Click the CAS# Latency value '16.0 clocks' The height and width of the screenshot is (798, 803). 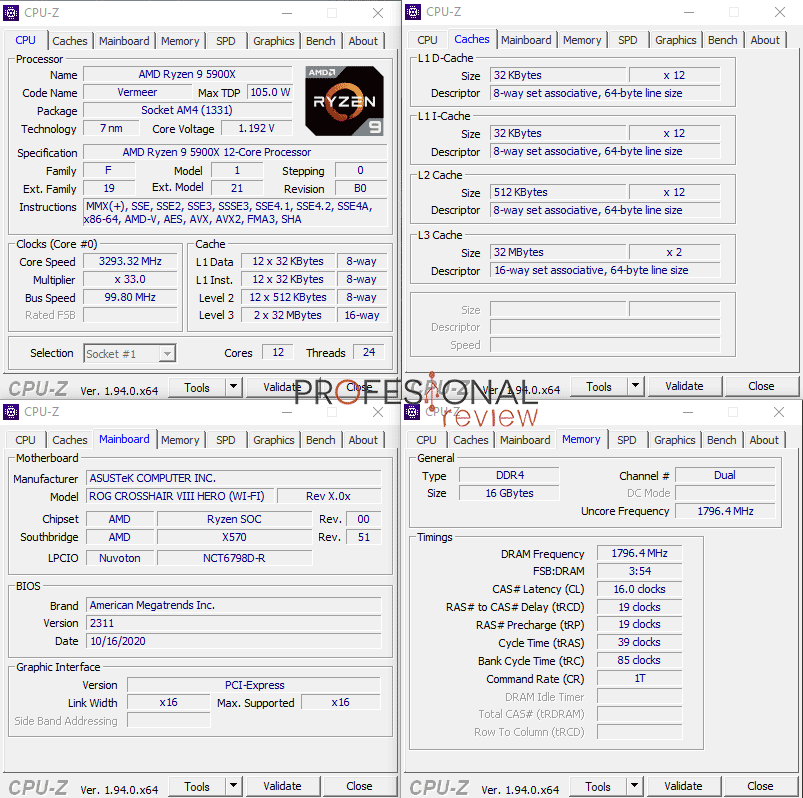pos(640,589)
